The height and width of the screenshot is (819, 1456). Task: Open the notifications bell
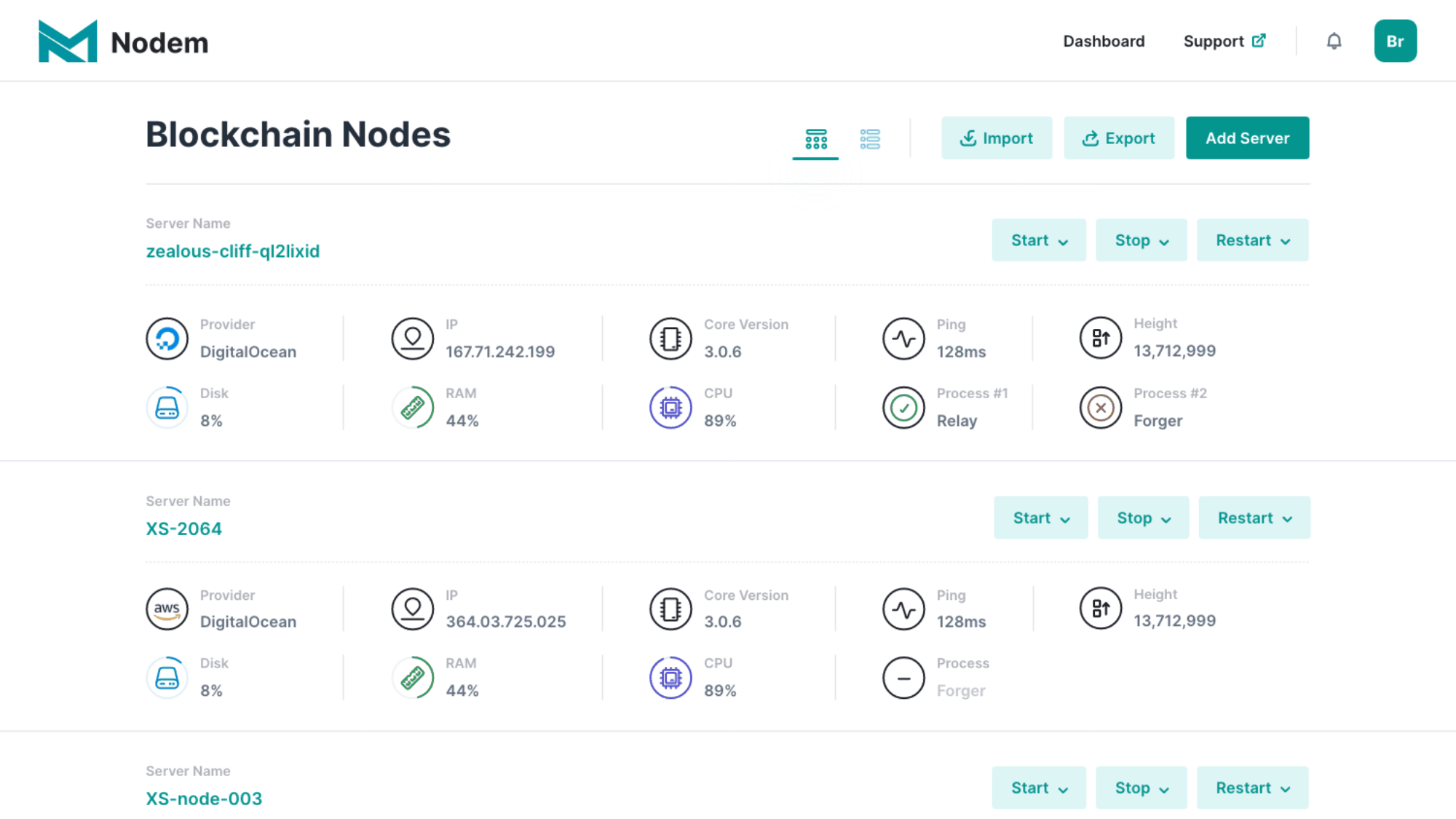tap(1334, 41)
